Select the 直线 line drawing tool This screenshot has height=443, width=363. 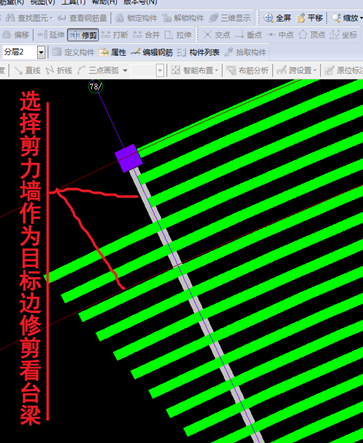point(27,70)
